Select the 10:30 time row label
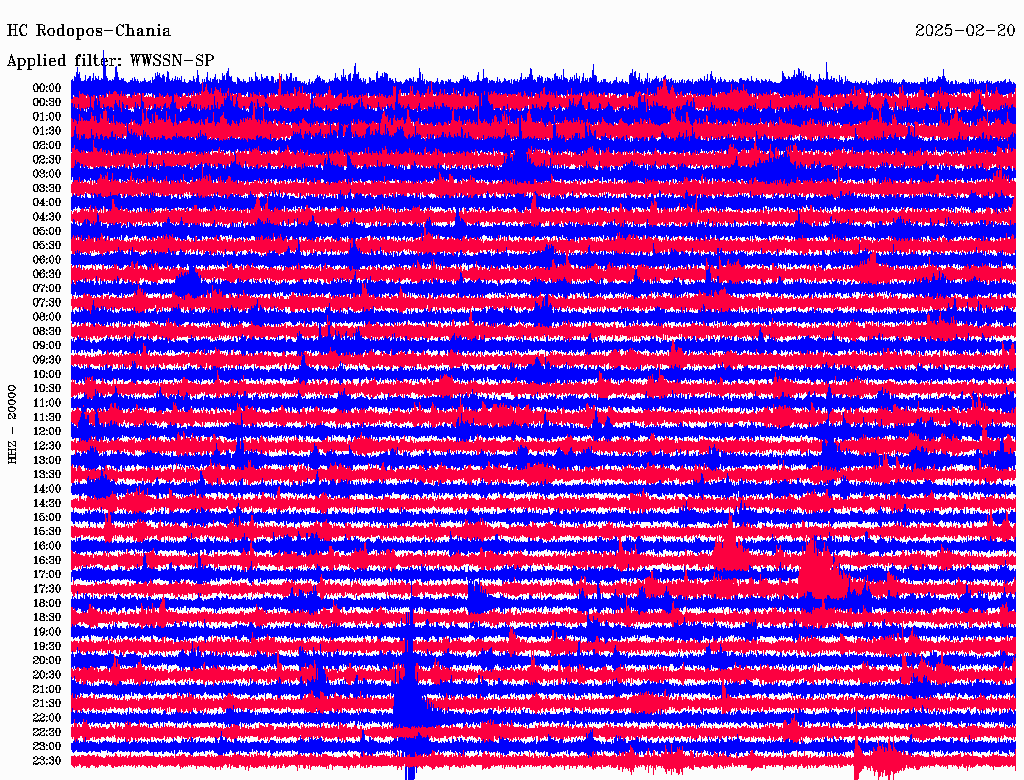The width and height of the screenshot is (1024, 780). (47, 389)
